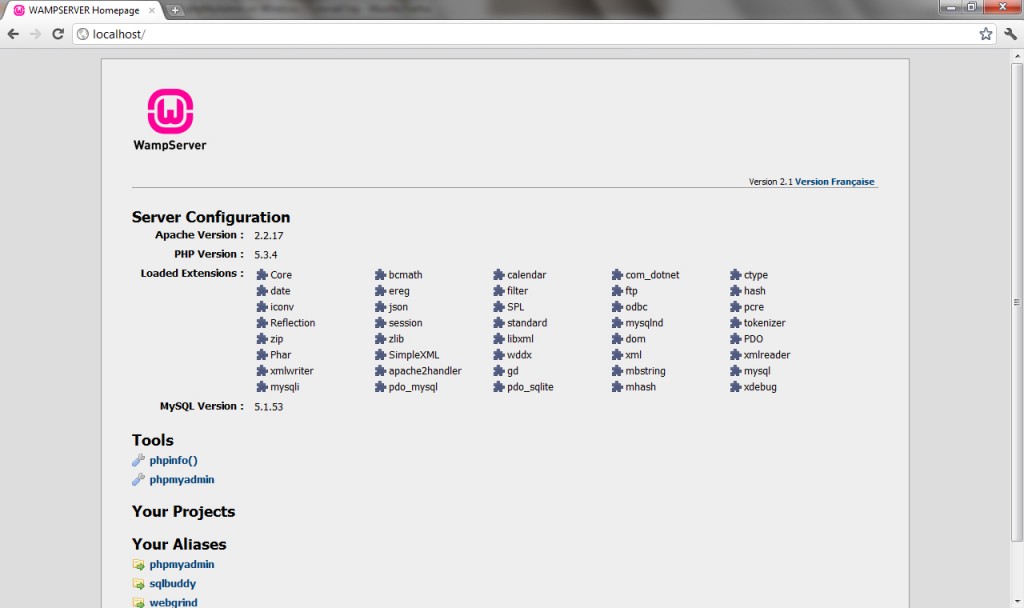Open the Chrome wrench menu
The width and height of the screenshot is (1024, 608).
(x=1010, y=34)
